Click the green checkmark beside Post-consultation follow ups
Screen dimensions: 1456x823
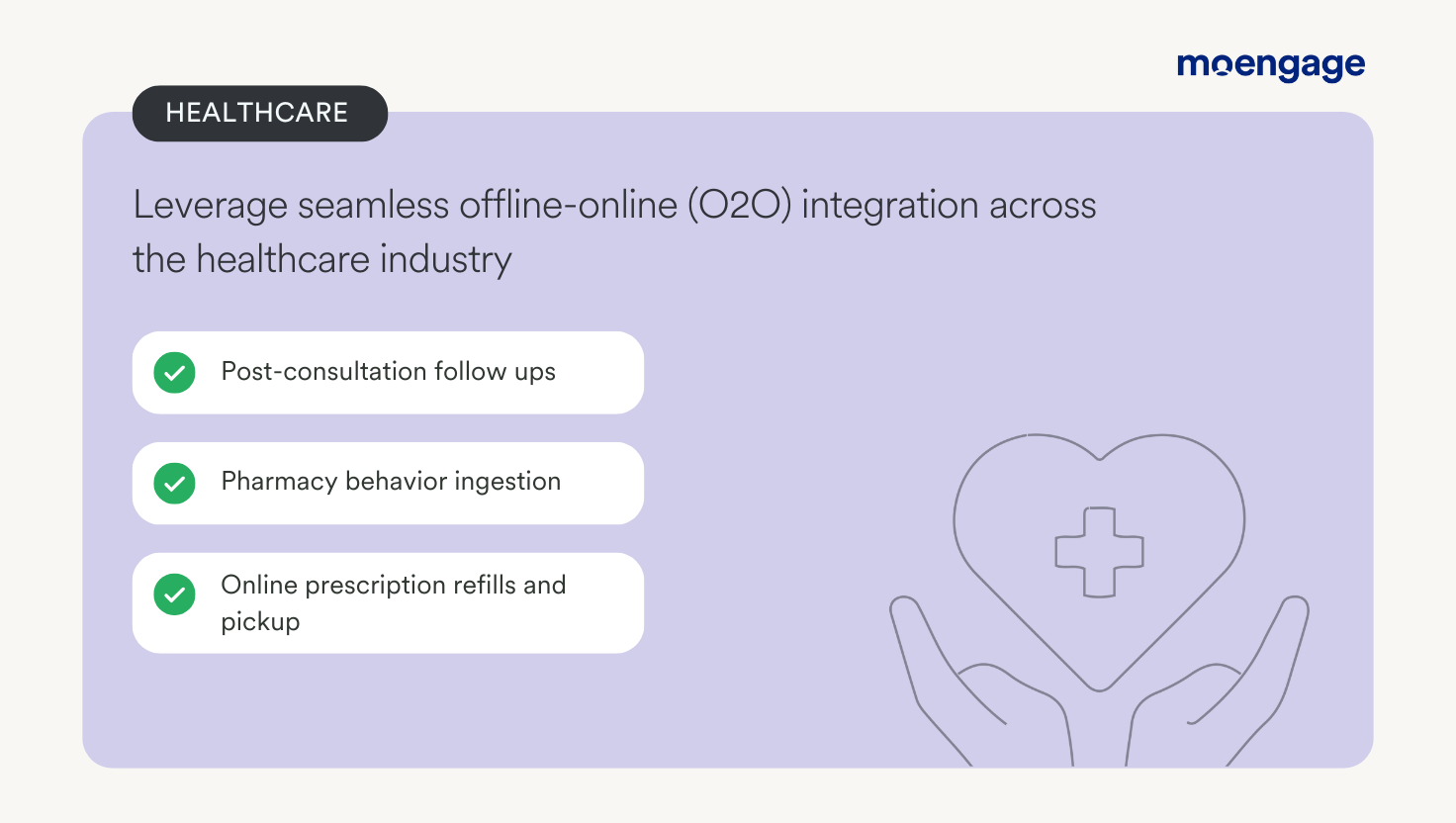coord(175,373)
